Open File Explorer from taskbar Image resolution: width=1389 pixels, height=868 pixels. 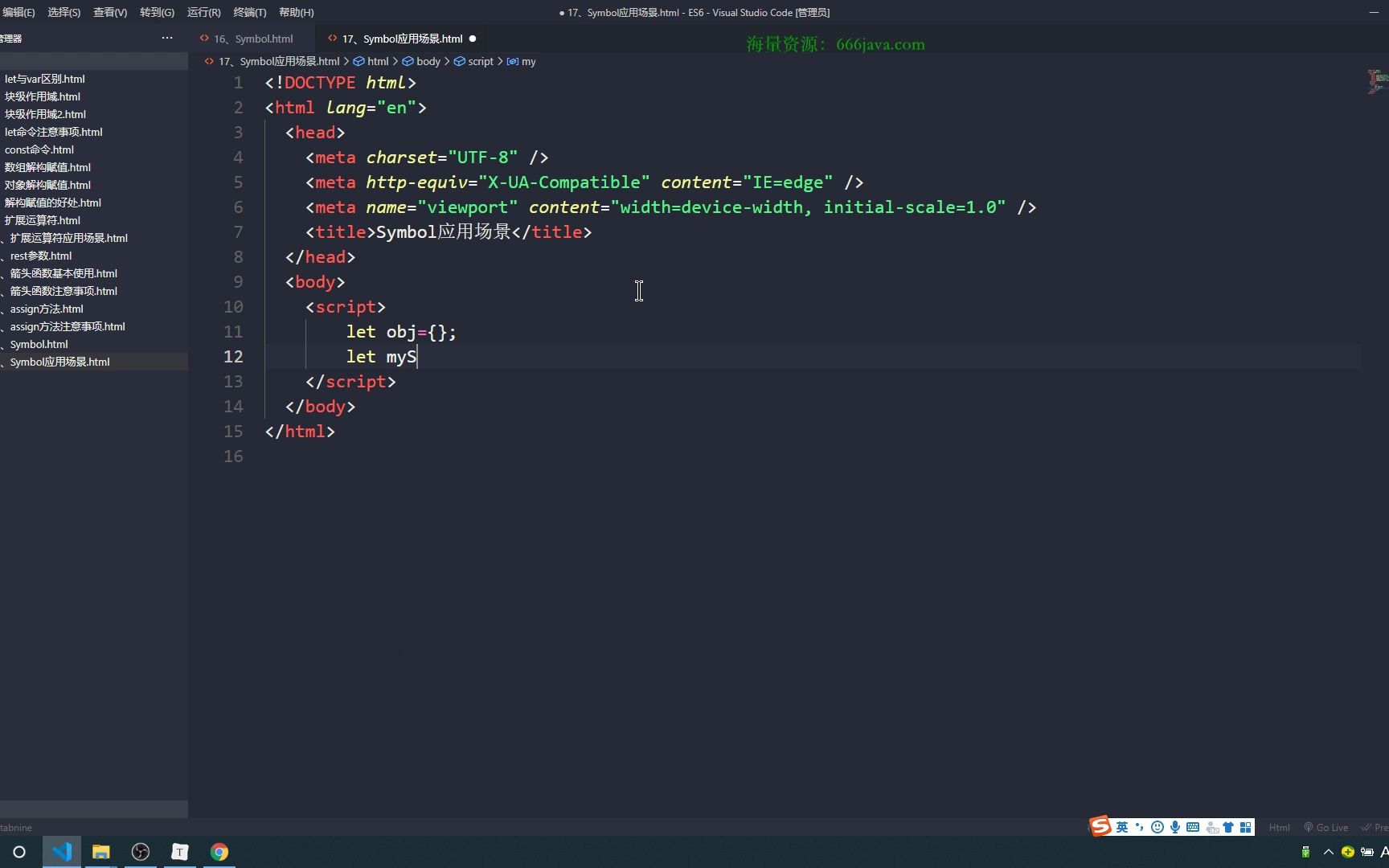(x=100, y=852)
